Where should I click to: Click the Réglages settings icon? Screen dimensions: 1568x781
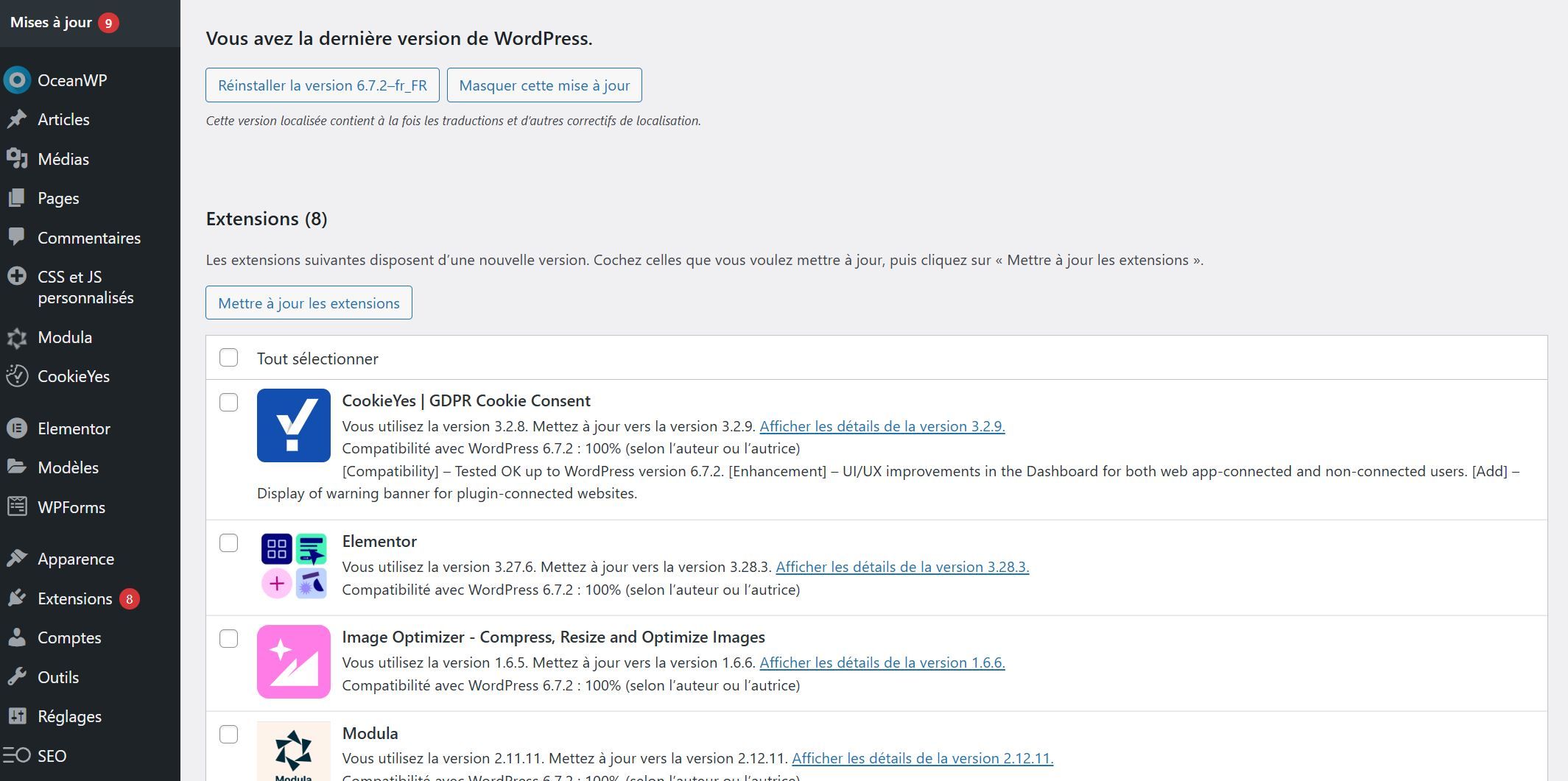tap(17, 716)
